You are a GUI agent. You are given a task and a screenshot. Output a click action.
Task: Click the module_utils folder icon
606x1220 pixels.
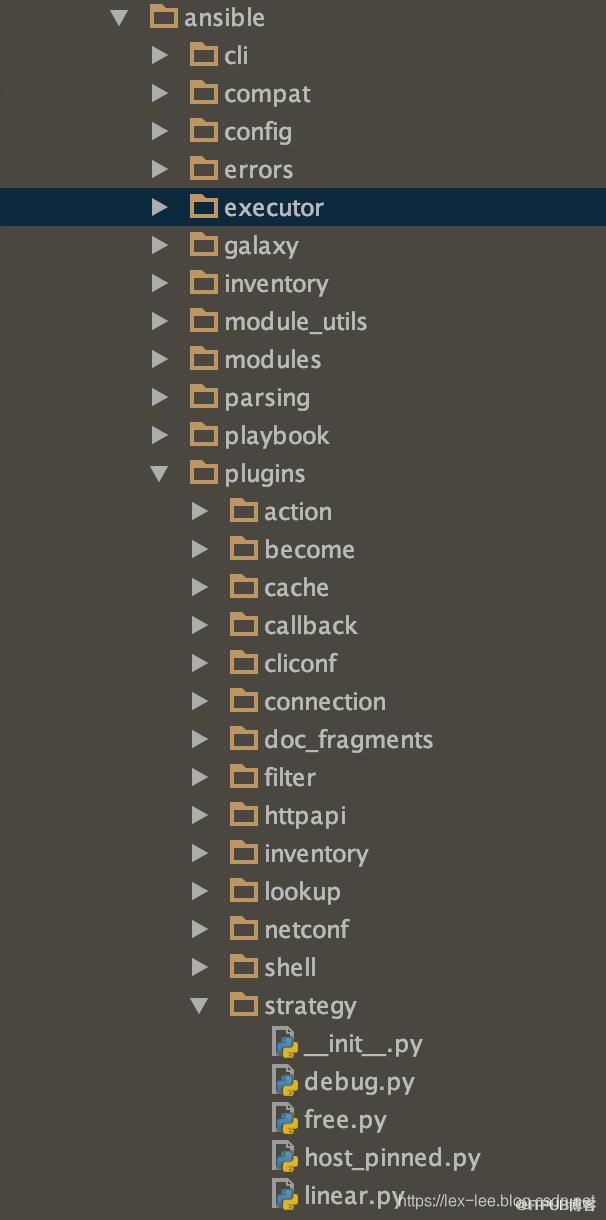(x=204, y=321)
